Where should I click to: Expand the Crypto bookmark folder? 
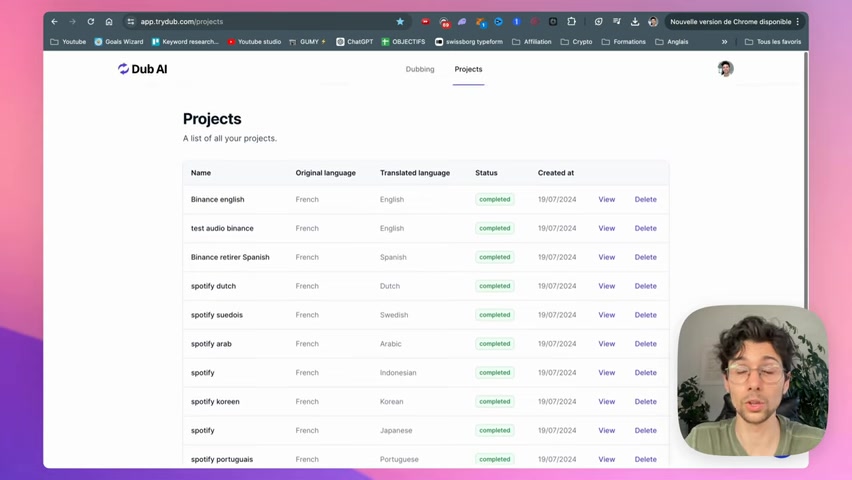tap(576, 42)
